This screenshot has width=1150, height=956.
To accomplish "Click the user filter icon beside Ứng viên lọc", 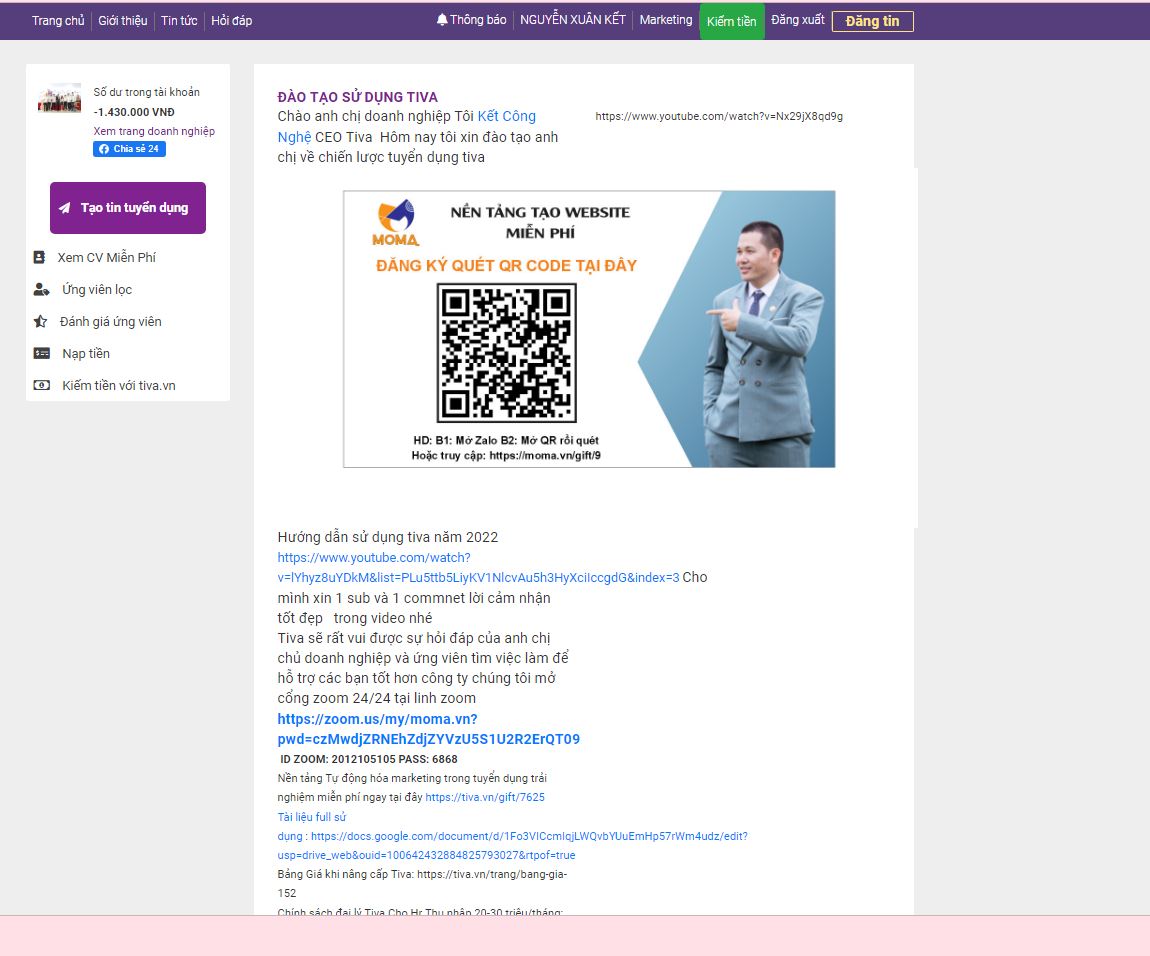I will pyautogui.click(x=41, y=290).
